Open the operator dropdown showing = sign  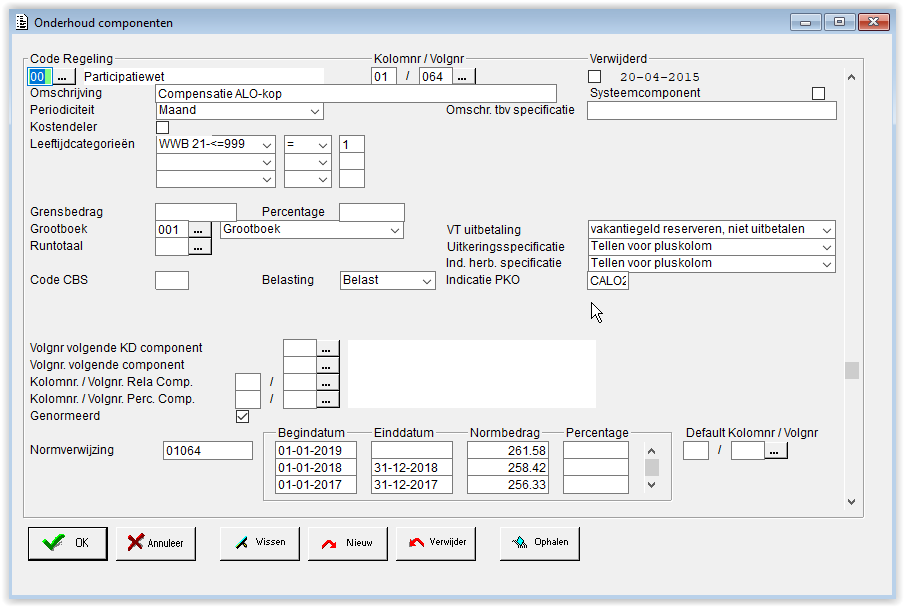tap(308, 144)
